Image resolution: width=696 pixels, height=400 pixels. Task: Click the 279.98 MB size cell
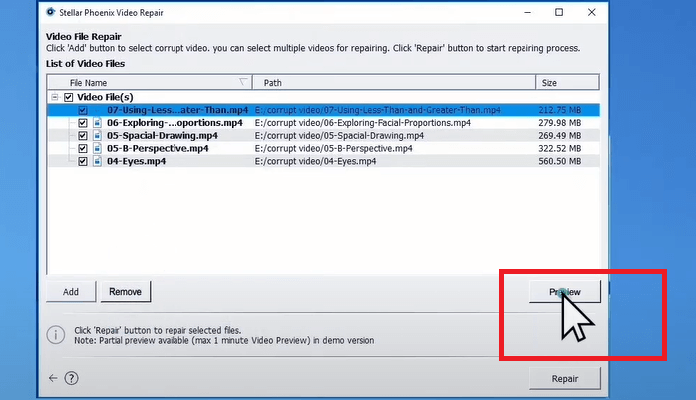pos(560,123)
